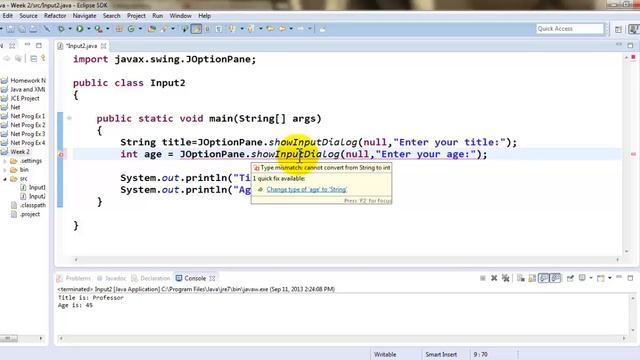
Task: Click the error marker on the age line
Action: (x=61, y=154)
